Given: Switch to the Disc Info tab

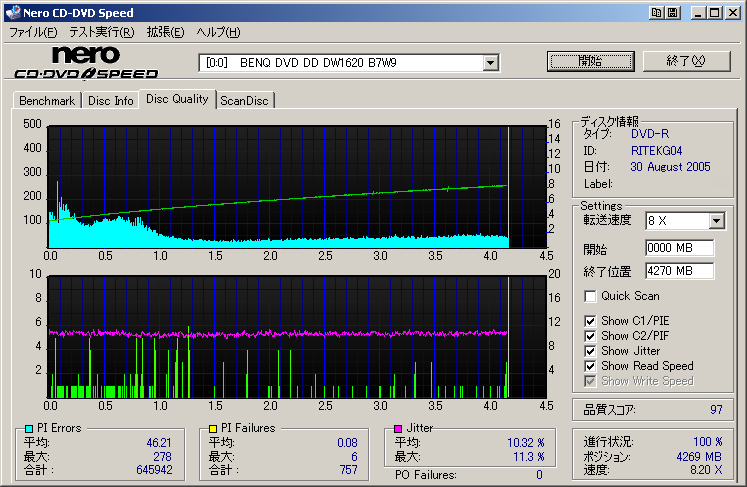Looking at the screenshot, I should [111, 101].
